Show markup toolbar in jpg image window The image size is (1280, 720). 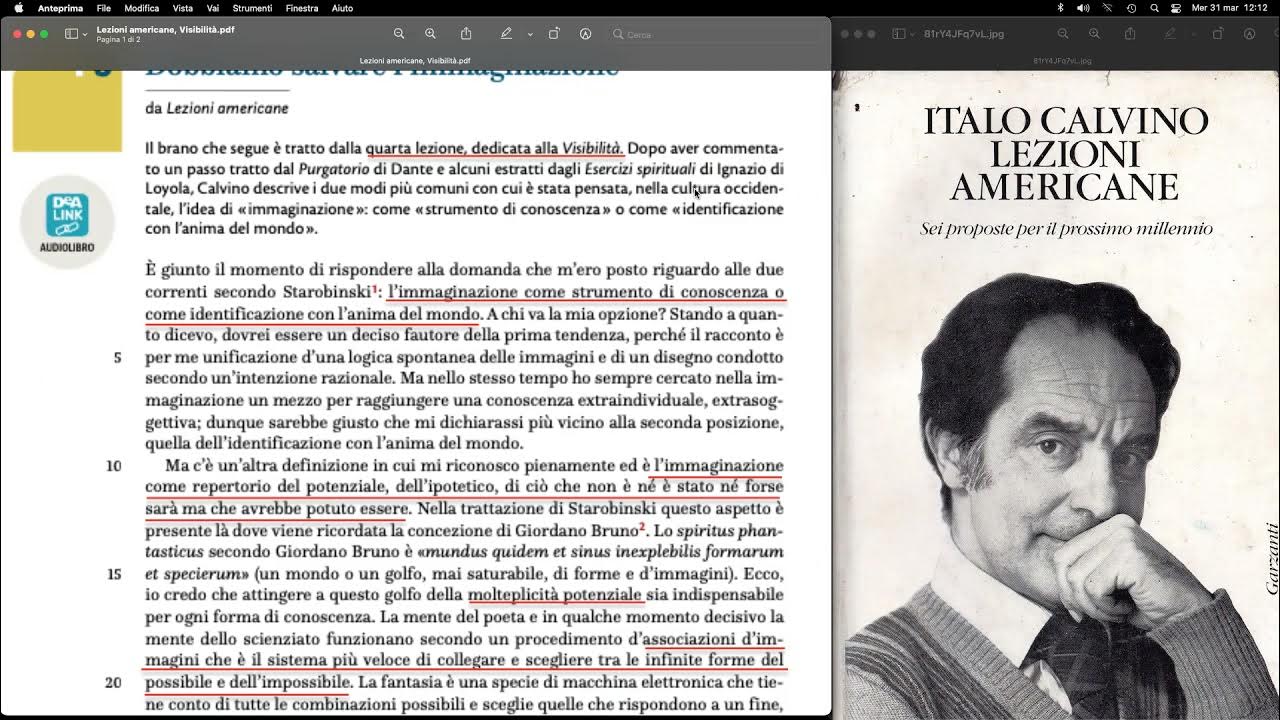coord(1249,34)
